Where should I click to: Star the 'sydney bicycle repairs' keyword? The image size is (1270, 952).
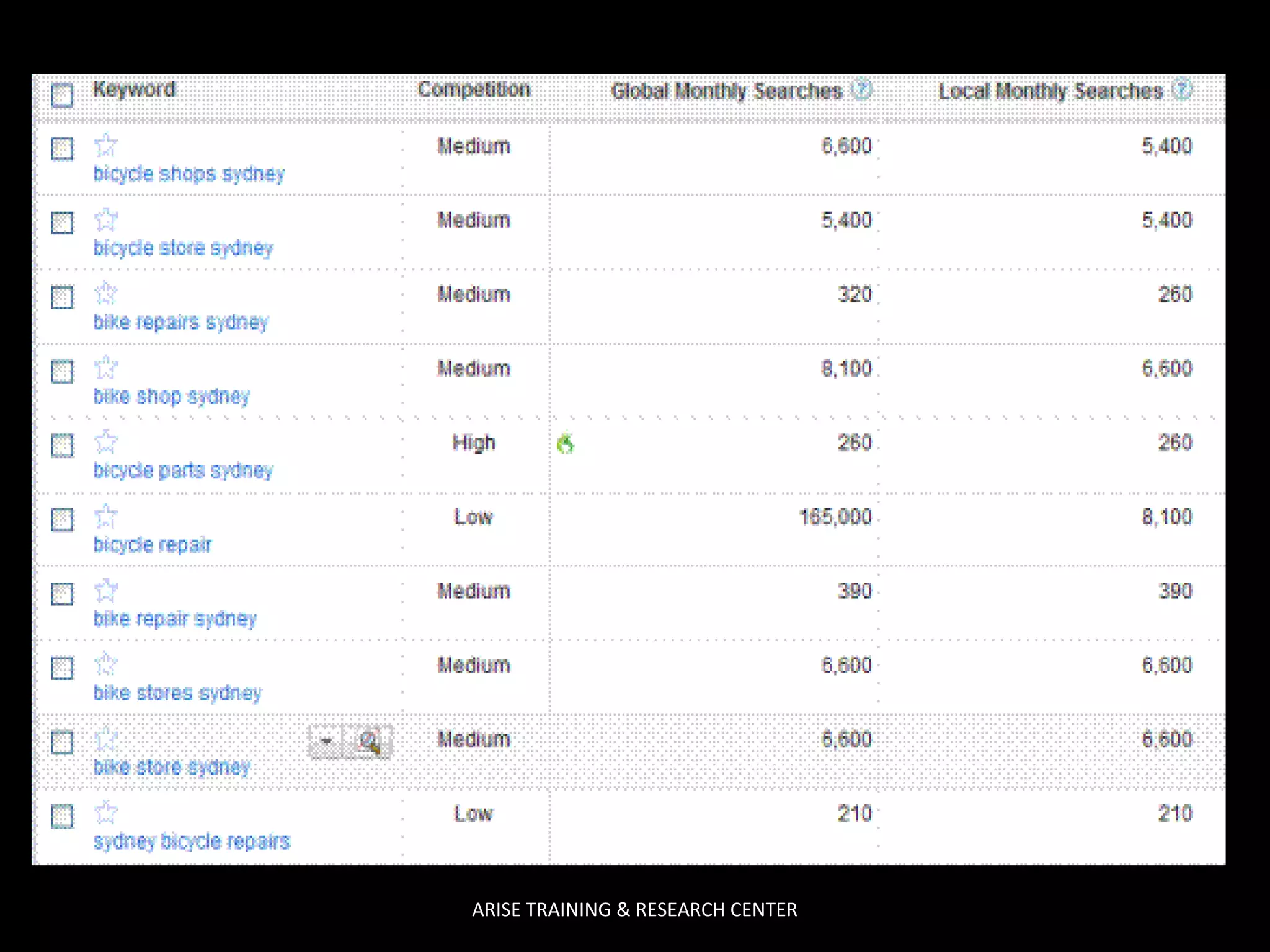tap(106, 813)
